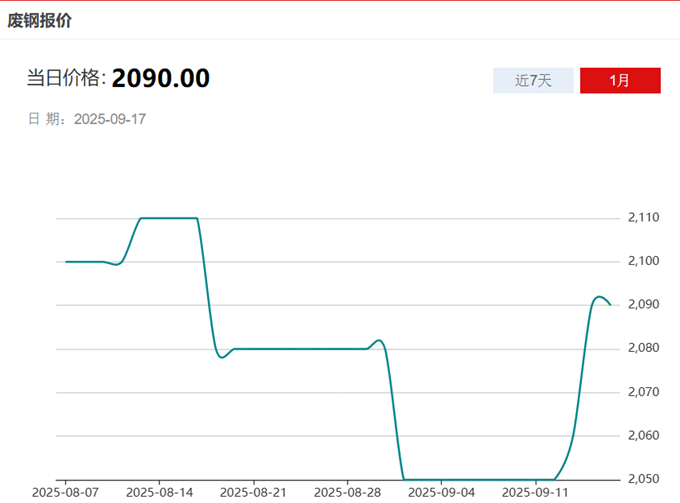Click x-axis label 2025-09-11
The image size is (680, 503).
[x=535, y=493]
